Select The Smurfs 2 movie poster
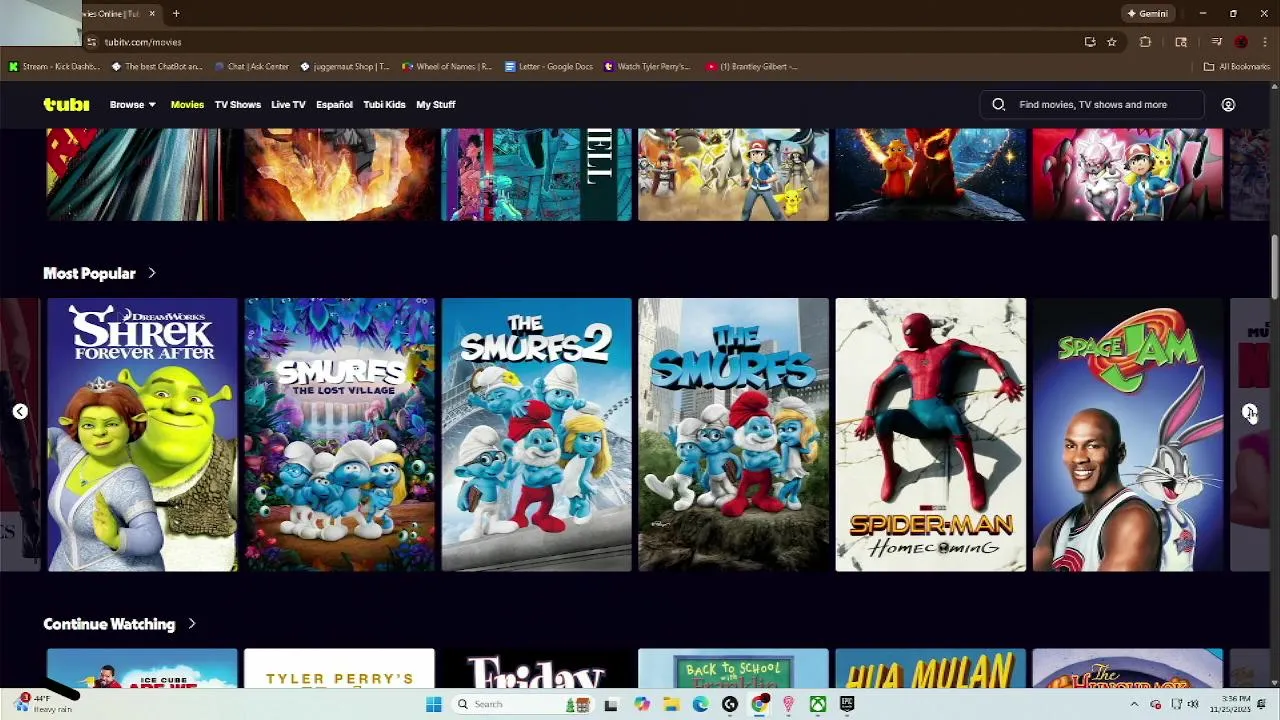The width and height of the screenshot is (1280, 720). tap(536, 434)
